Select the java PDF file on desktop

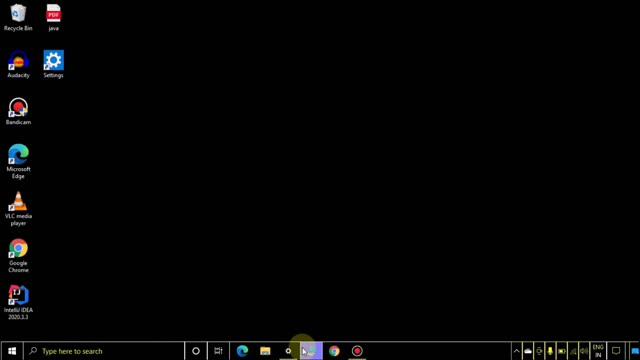tap(53, 18)
